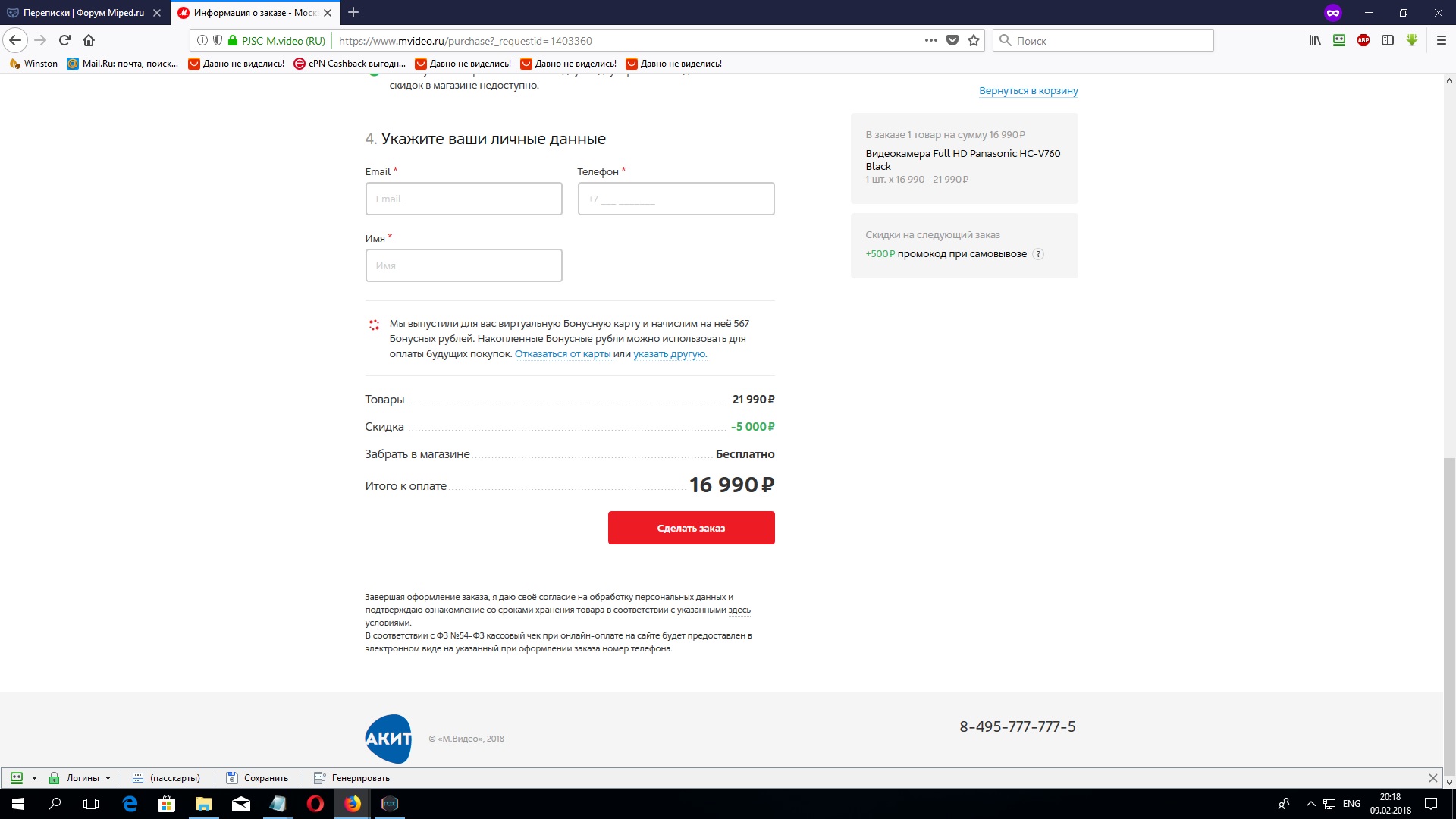Click the browser search field Поиск
This screenshot has height=819, width=1456.
pos(1103,40)
